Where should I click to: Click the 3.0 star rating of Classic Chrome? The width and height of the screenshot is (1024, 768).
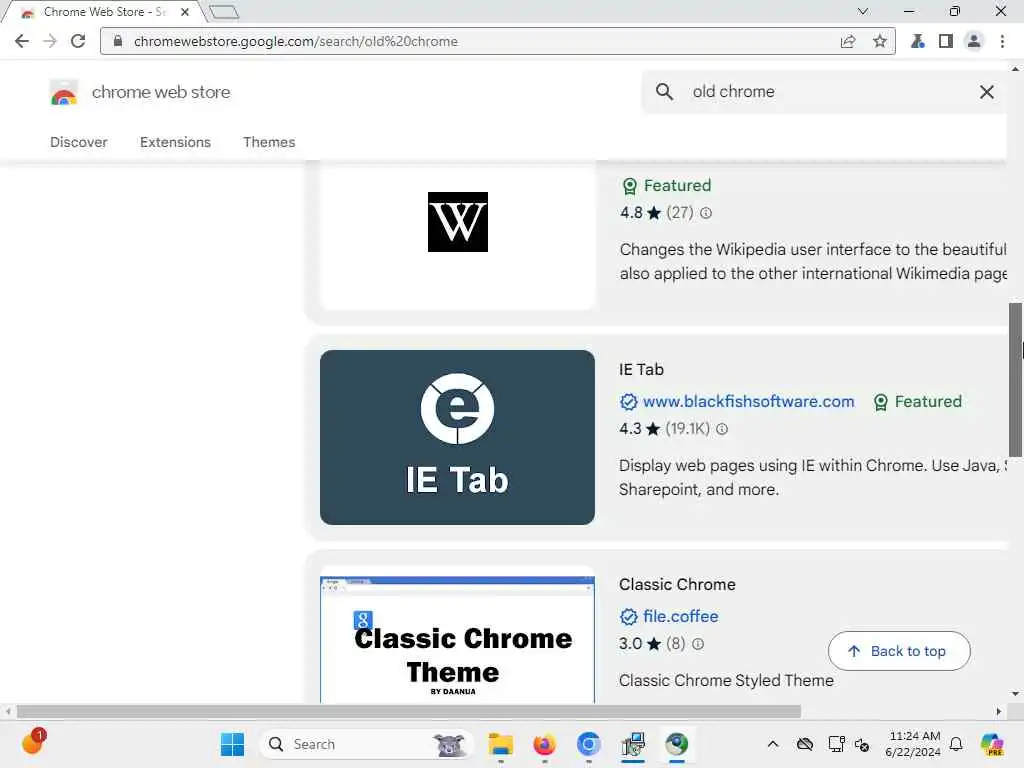pos(640,644)
